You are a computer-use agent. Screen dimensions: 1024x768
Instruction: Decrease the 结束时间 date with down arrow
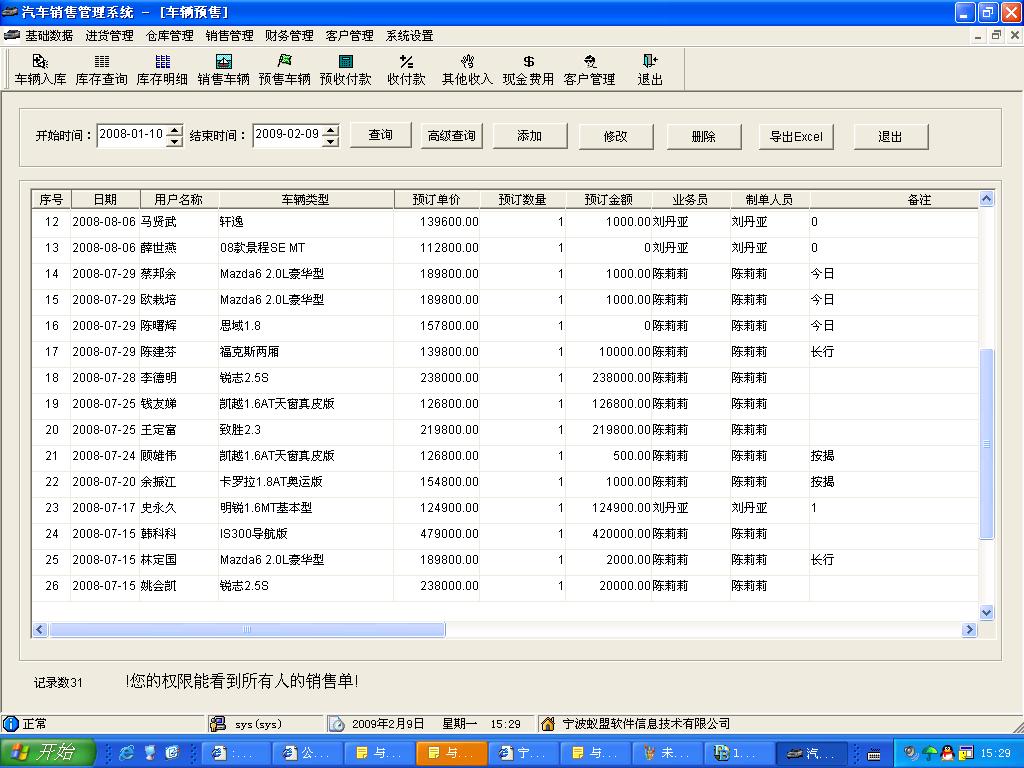[x=331, y=141]
